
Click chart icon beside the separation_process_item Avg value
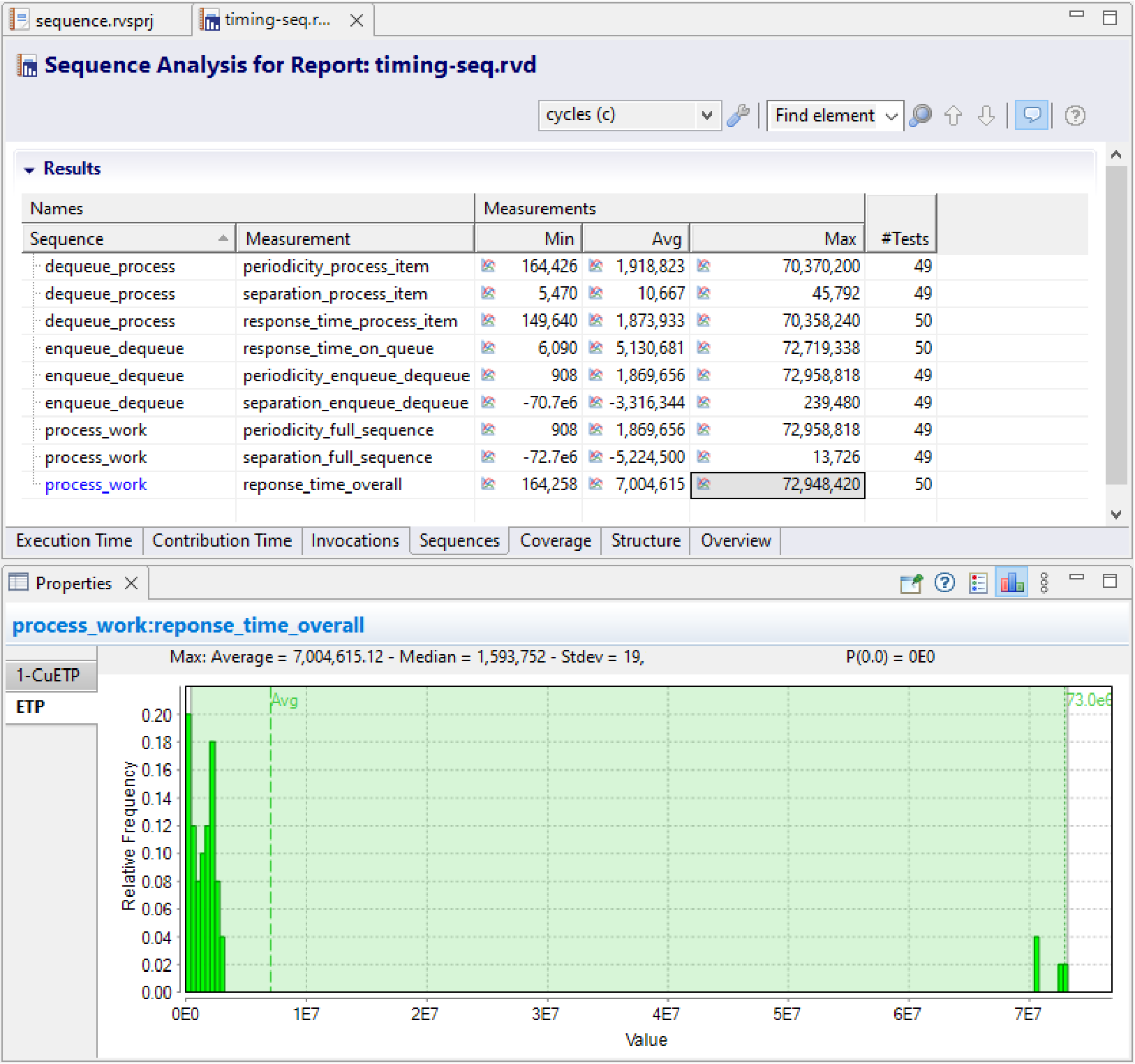(595, 293)
